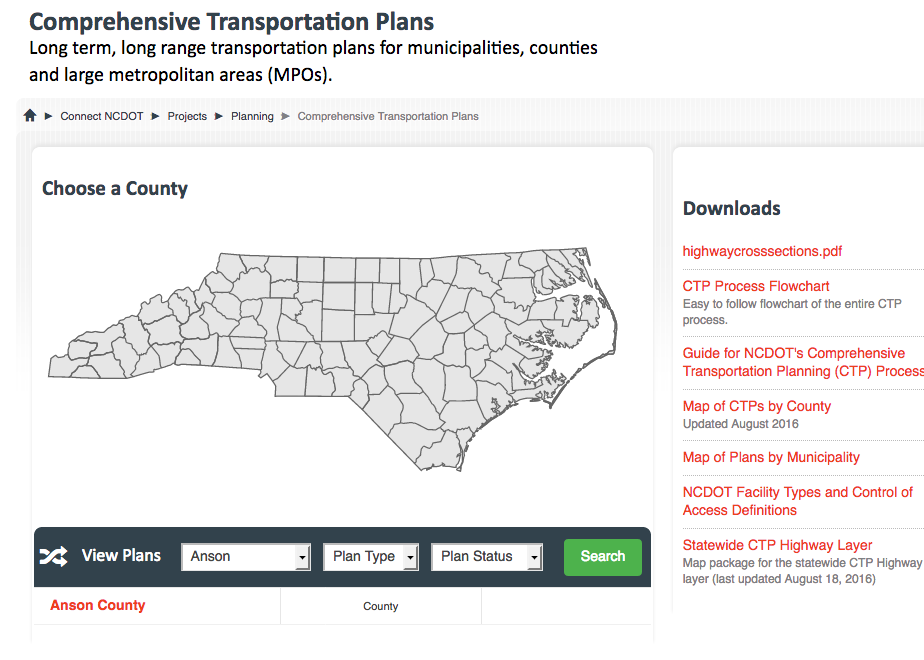This screenshot has height=660, width=924.
Task: Open Map of CTPs by County
Action: [757, 406]
